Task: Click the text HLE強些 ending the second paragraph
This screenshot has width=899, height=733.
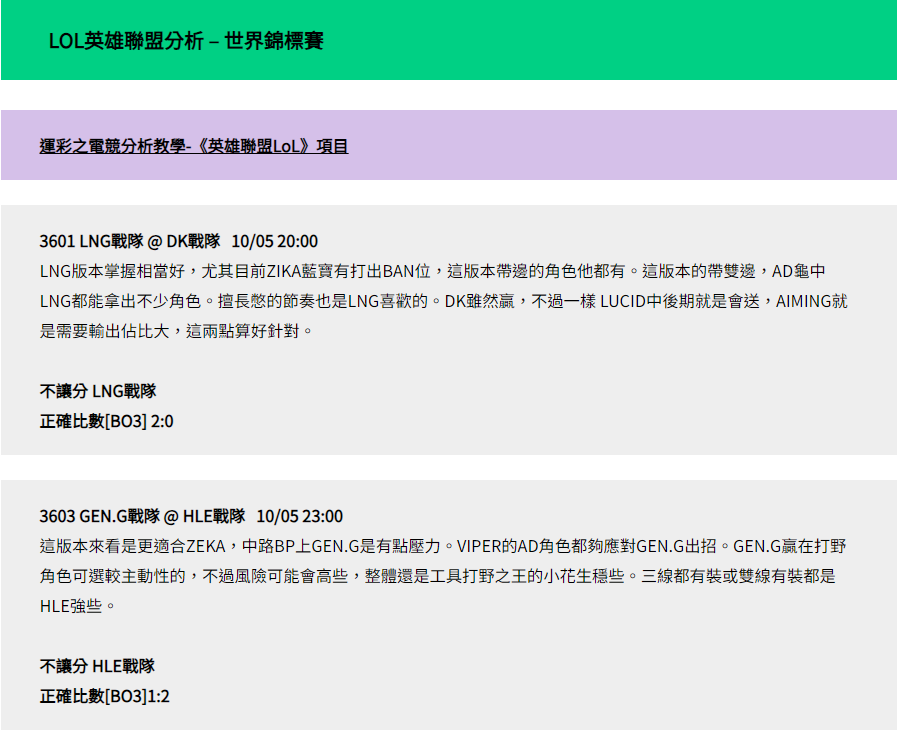Action: point(70,606)
